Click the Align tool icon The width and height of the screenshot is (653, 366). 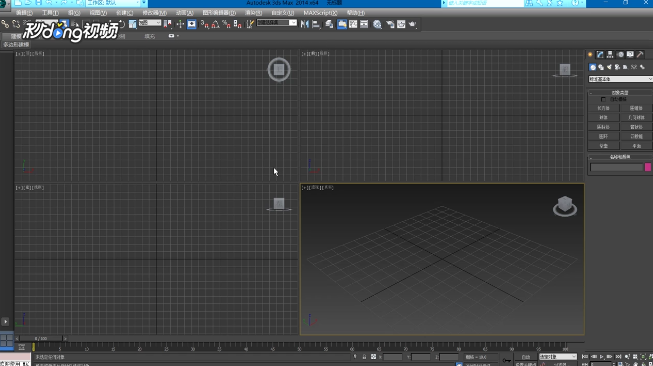(316, 24)
